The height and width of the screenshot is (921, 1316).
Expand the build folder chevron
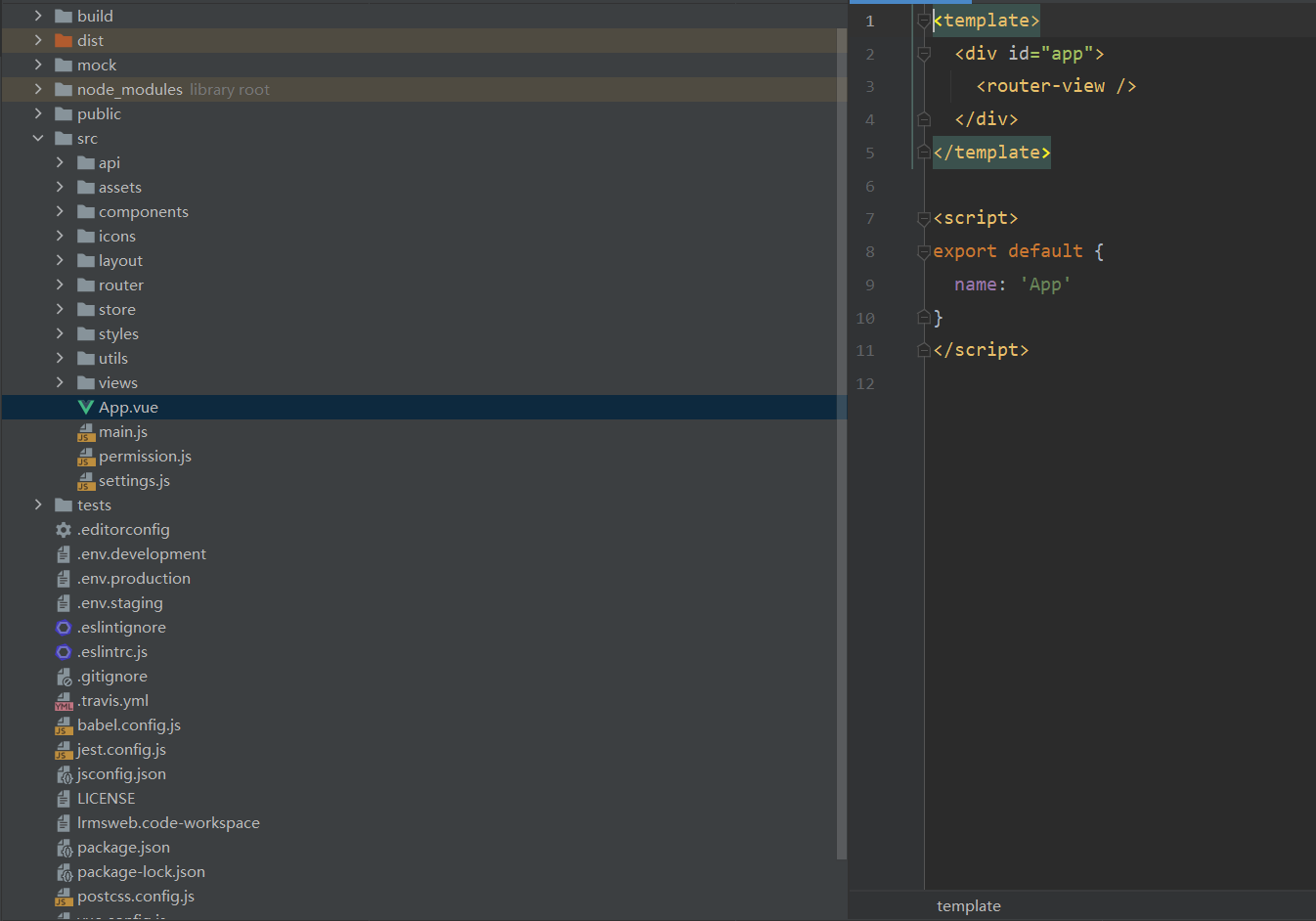38,16
